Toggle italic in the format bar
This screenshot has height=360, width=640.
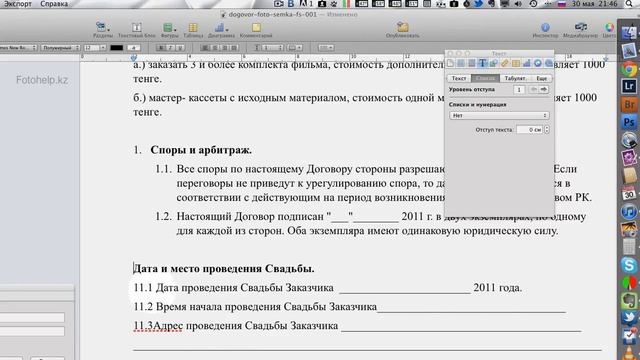point(170,48)
